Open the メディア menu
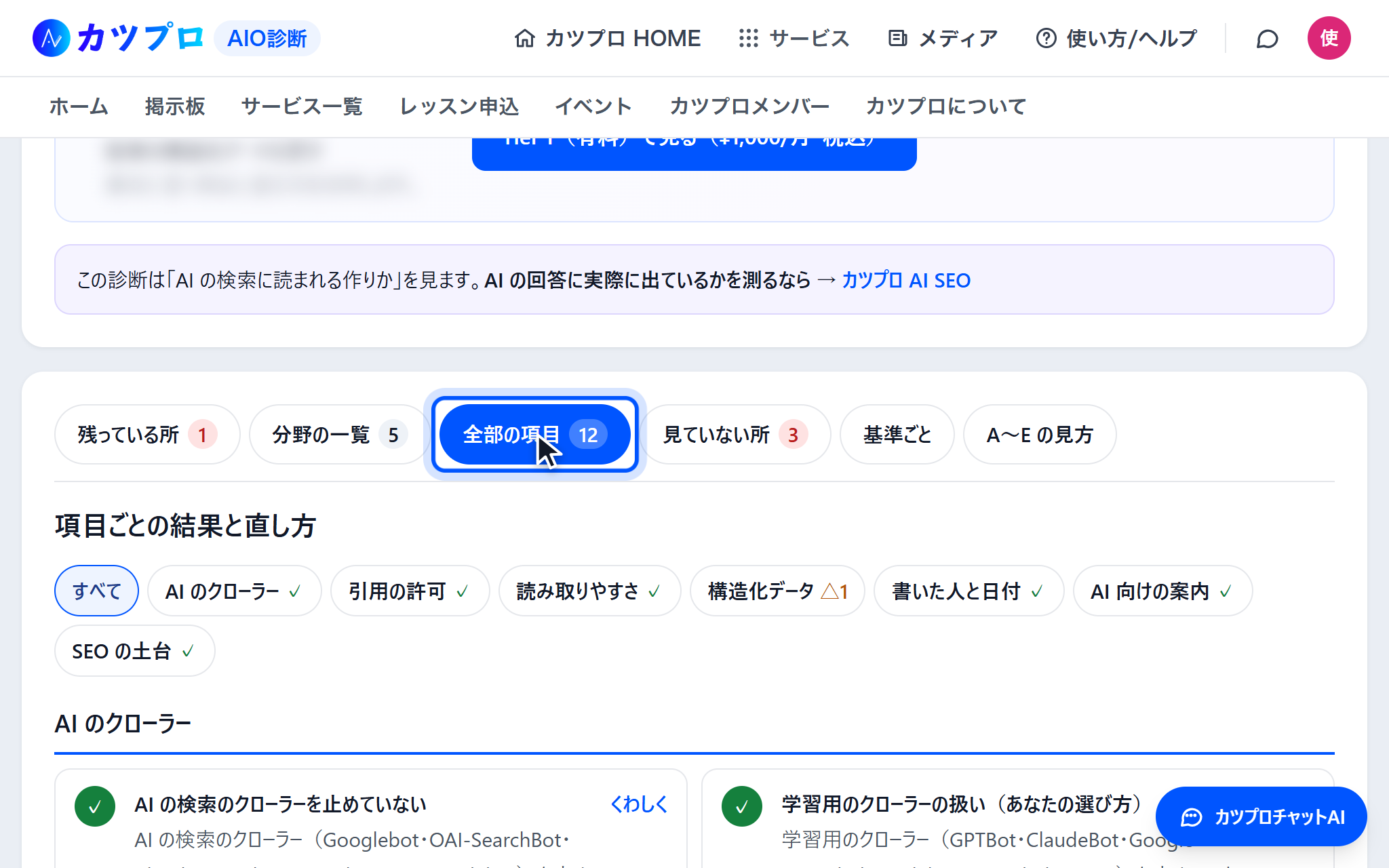1389x868 pixels. (943, 38)
